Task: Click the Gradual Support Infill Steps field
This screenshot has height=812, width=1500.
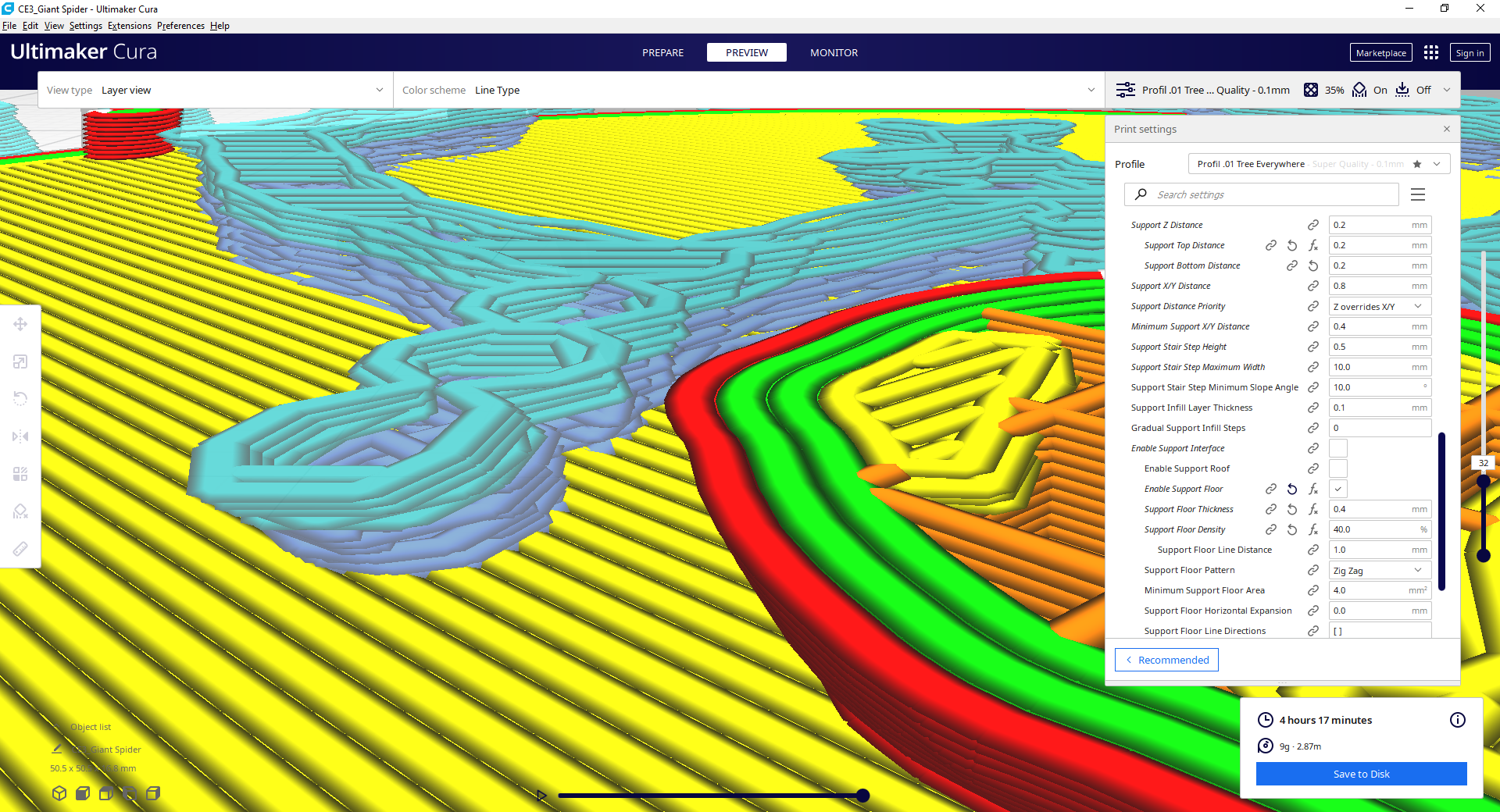Action: coord(1380,428)
